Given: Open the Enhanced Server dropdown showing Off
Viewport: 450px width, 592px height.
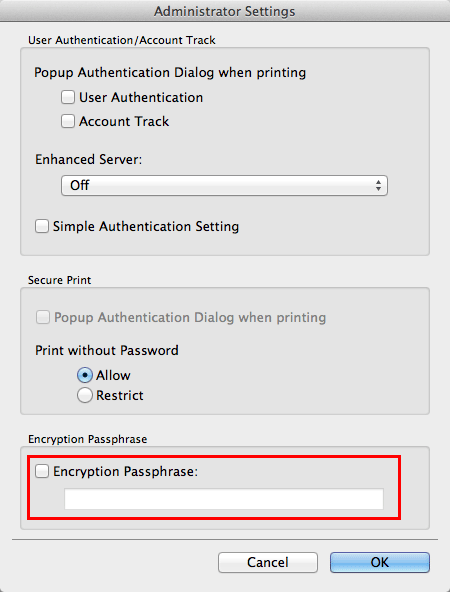Looking at the screenshot, I should pos(224,185).
